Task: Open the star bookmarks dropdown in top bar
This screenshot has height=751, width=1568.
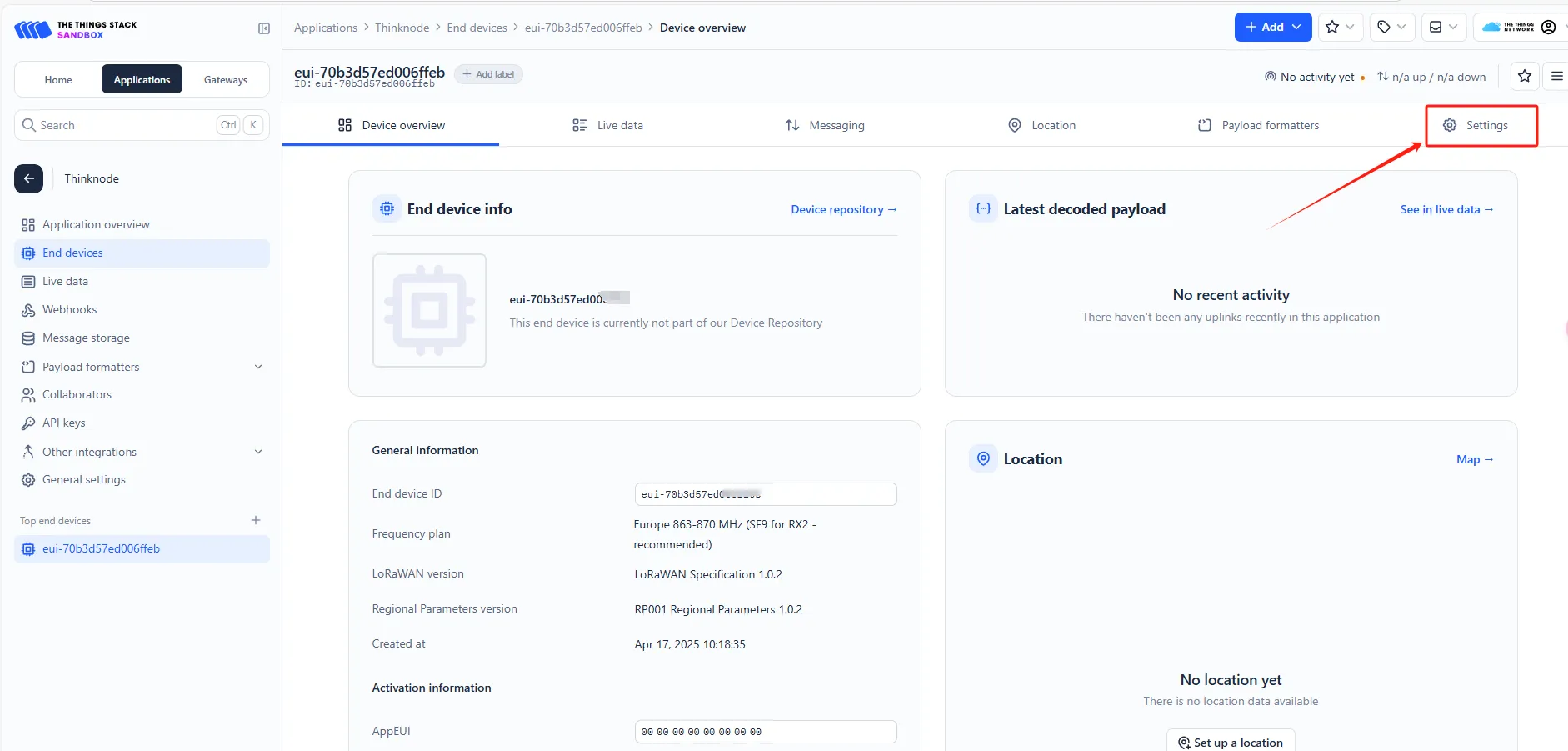Action: tap(1340, 28)
